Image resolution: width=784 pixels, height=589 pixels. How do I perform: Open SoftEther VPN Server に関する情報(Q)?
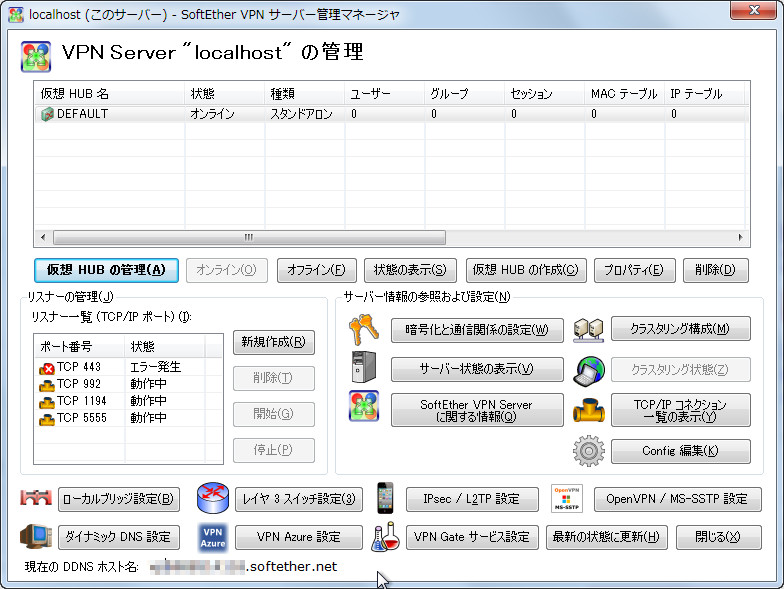pyautogui.click(x=477, y=410)
